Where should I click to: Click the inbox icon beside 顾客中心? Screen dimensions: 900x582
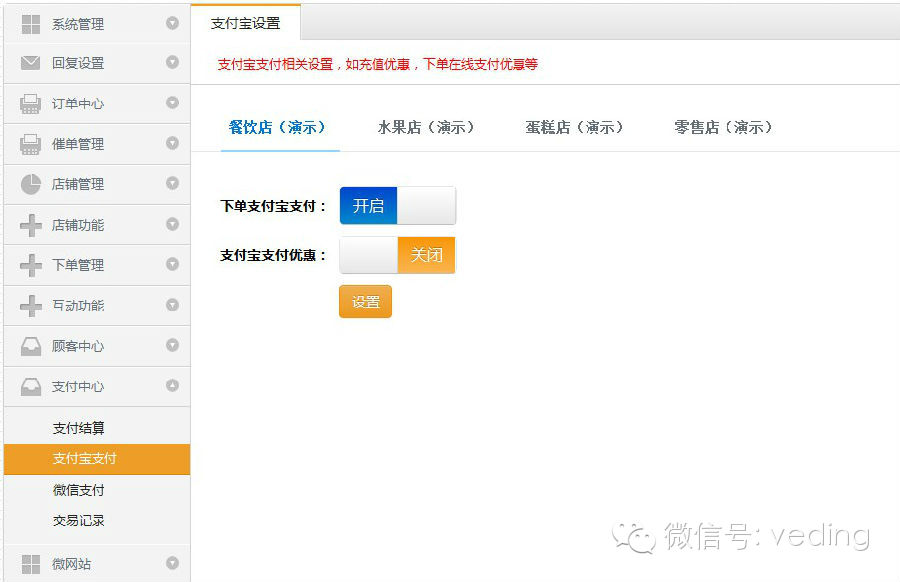[x=30, y=346]
